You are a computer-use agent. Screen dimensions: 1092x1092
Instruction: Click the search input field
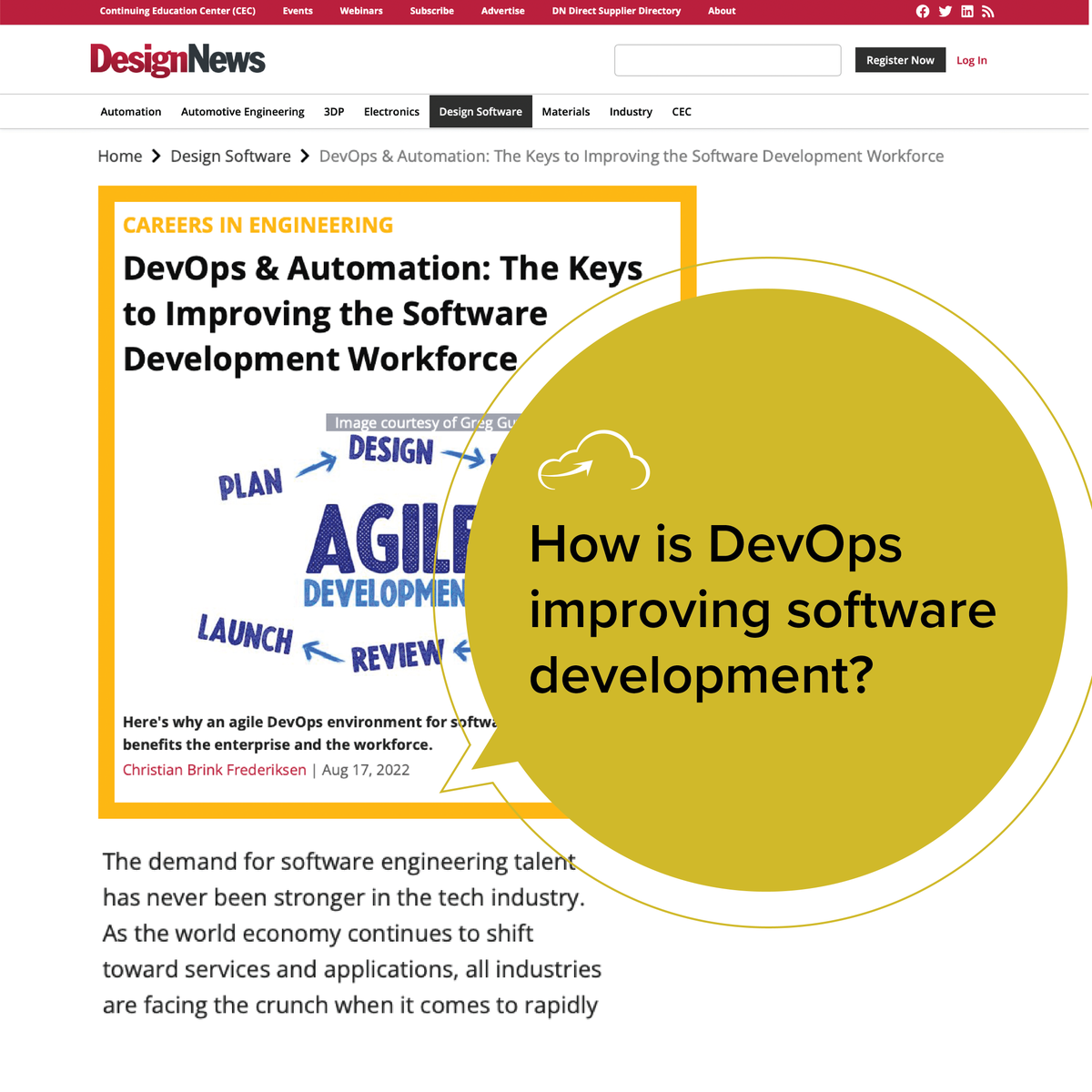click(x=728, y=60)
